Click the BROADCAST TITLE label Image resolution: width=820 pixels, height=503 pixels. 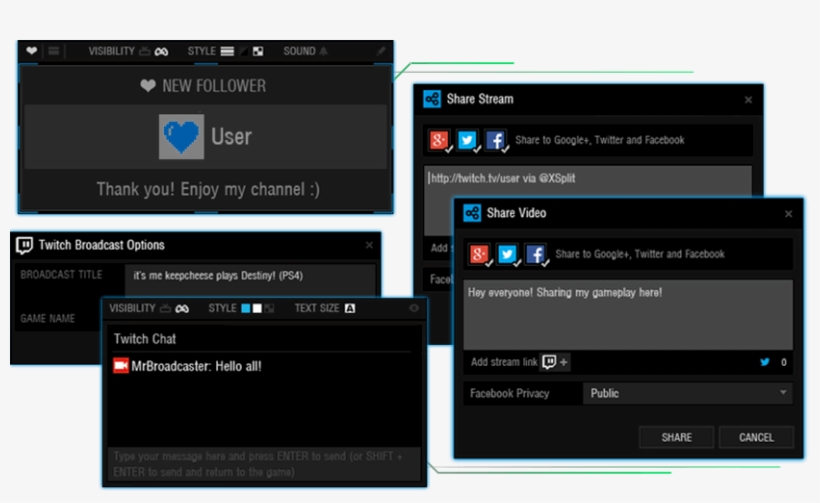pos(61,275)
